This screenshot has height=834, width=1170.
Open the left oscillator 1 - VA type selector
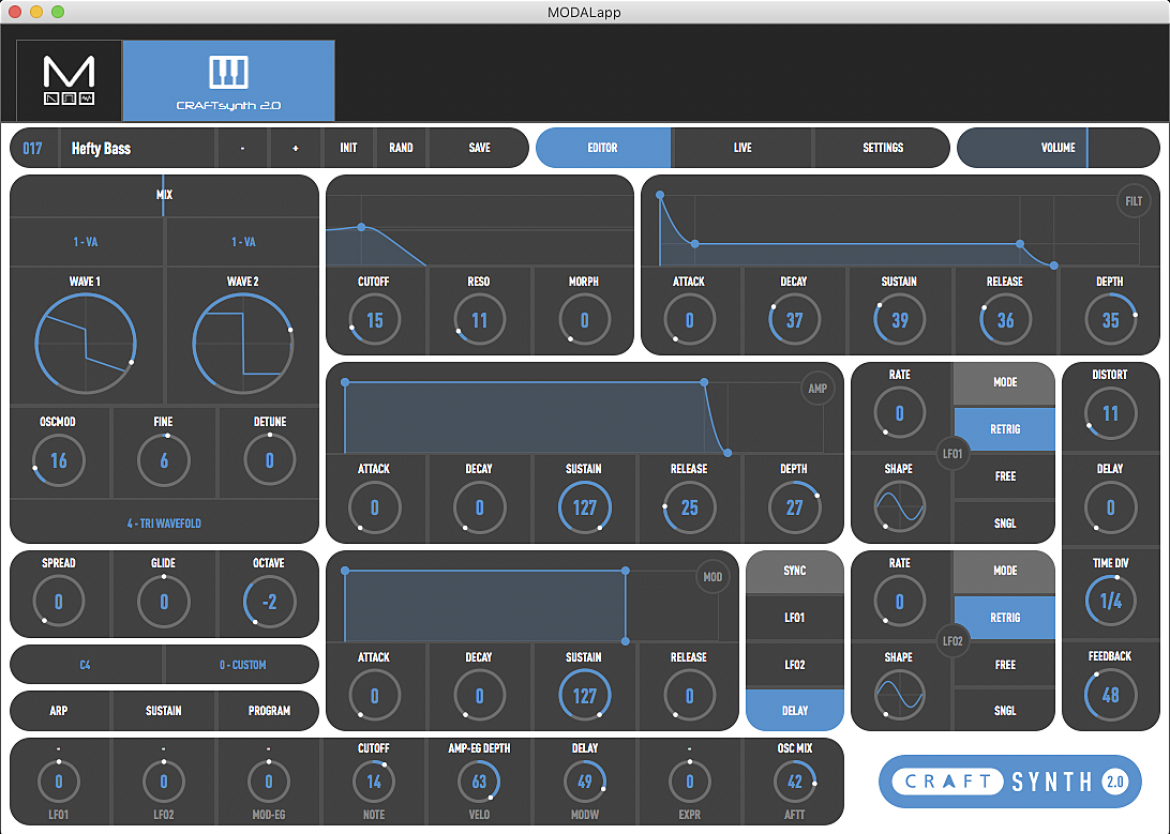click(x=86, y=242)
